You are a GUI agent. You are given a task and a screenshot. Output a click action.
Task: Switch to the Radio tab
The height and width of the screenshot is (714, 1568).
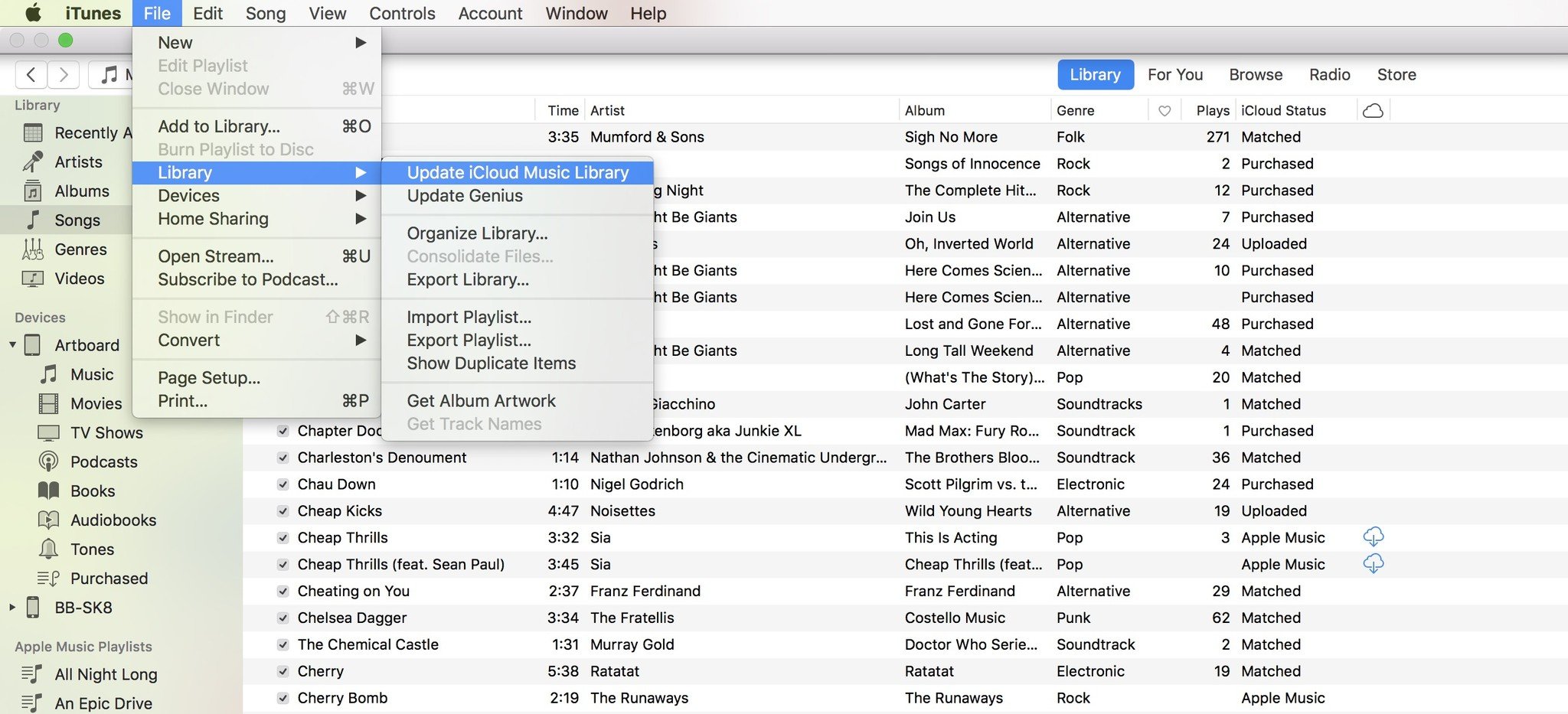[x=1329, y=74]
